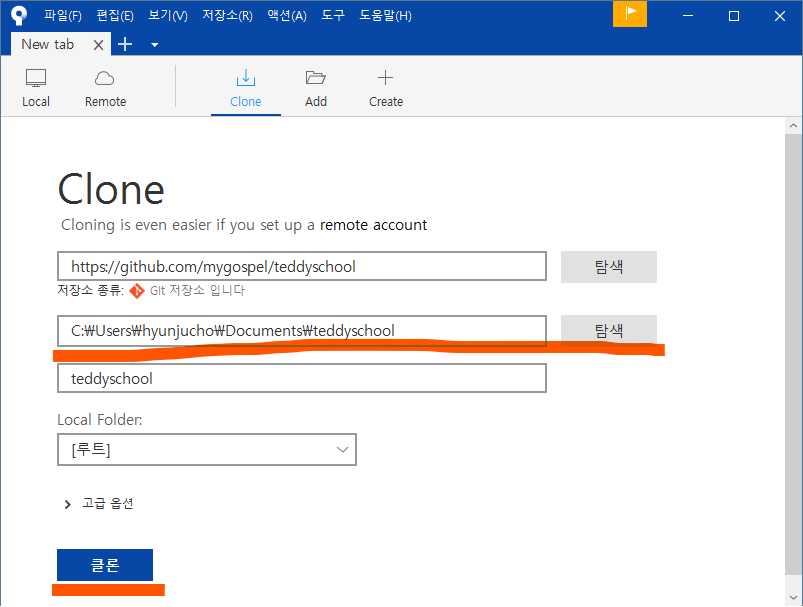This screenshot has height=607, width=803.
Task: Open the 도움말(H) menu
Action: coord(385,16)
